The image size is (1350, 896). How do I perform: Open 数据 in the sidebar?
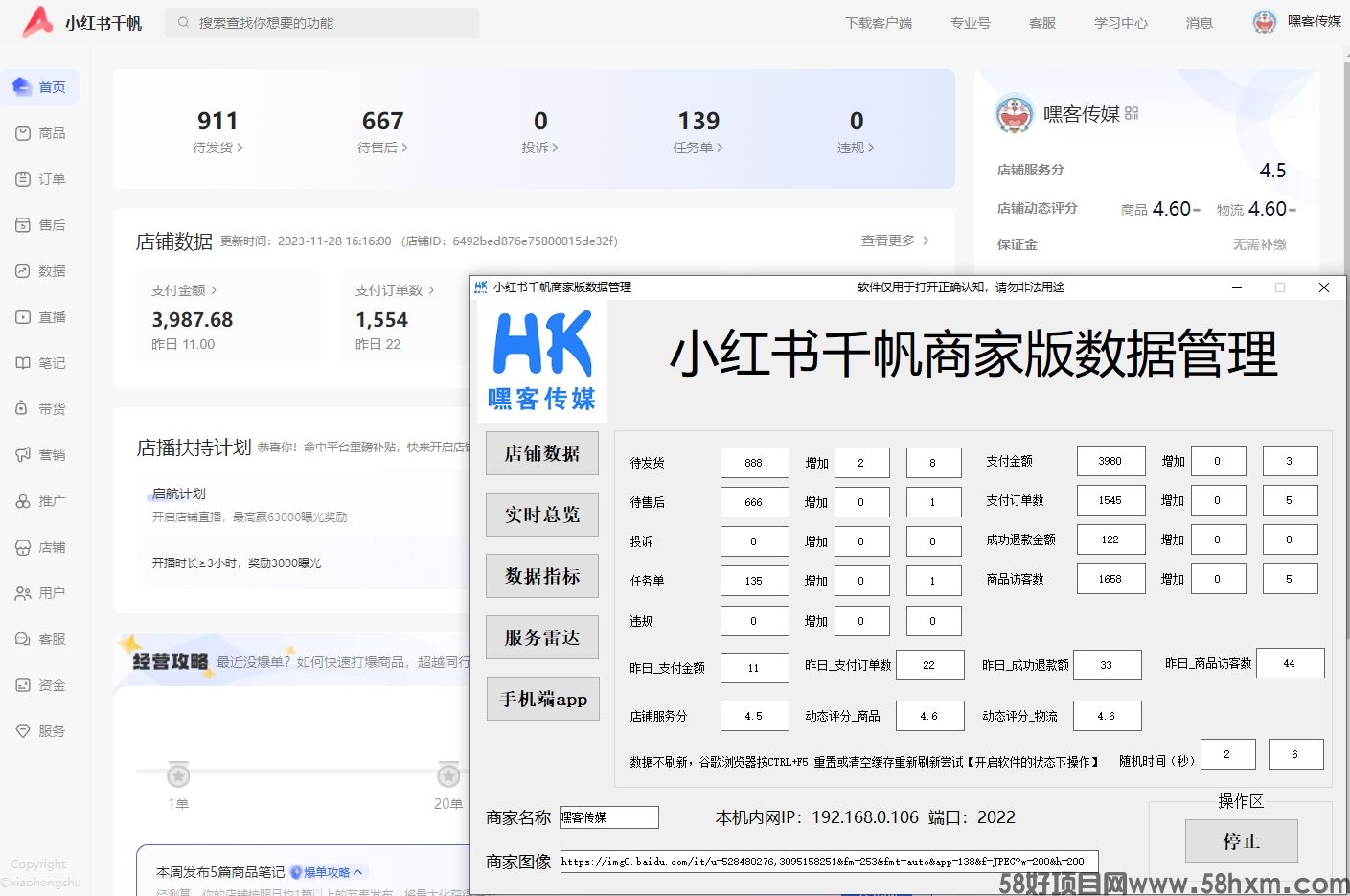tap(39, 271)
